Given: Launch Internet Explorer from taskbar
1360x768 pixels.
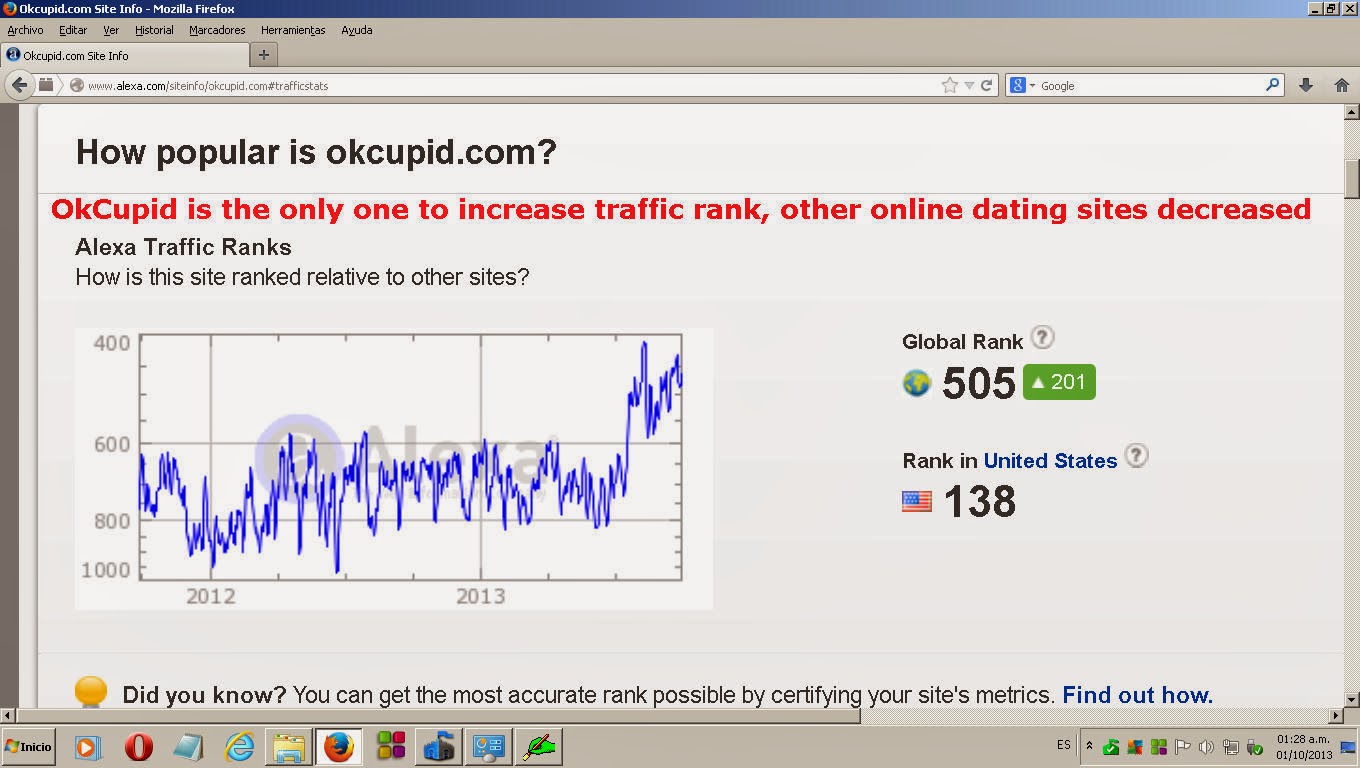Looking at the screenshot, I should [x=239, y=747].
